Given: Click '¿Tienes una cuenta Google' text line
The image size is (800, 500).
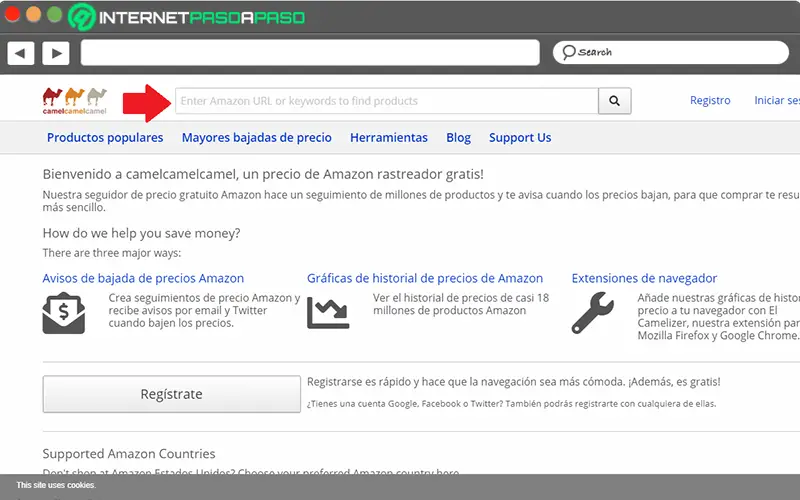Looking at the screenshot, I should (512, 404).
